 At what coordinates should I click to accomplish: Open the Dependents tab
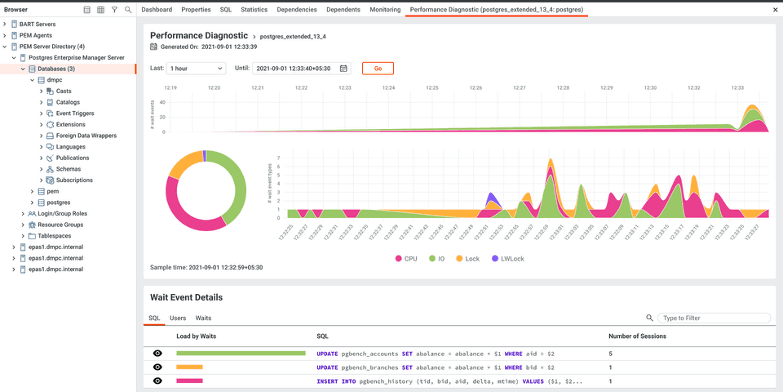(x=344, y=10)
